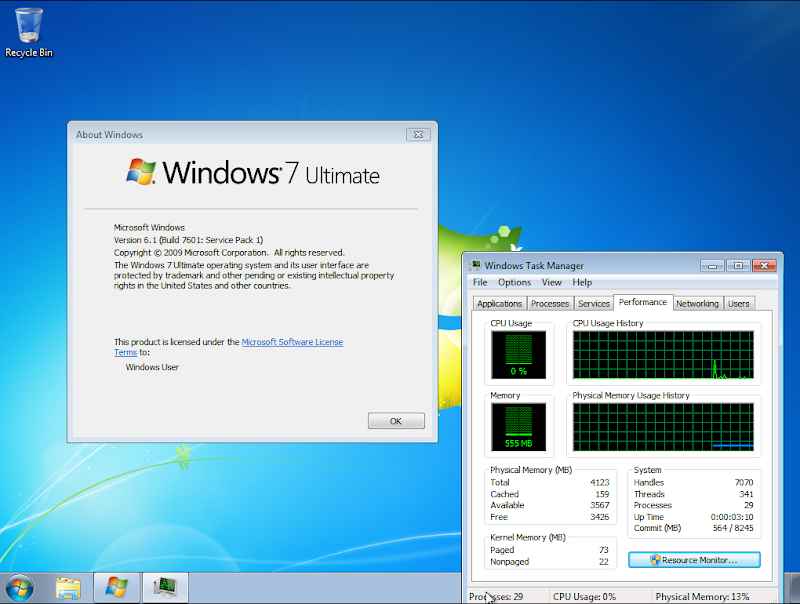Click the CPU Usage 0 % gauge
This screenshot has height=604, width=800.
click(x=518, y=355)
